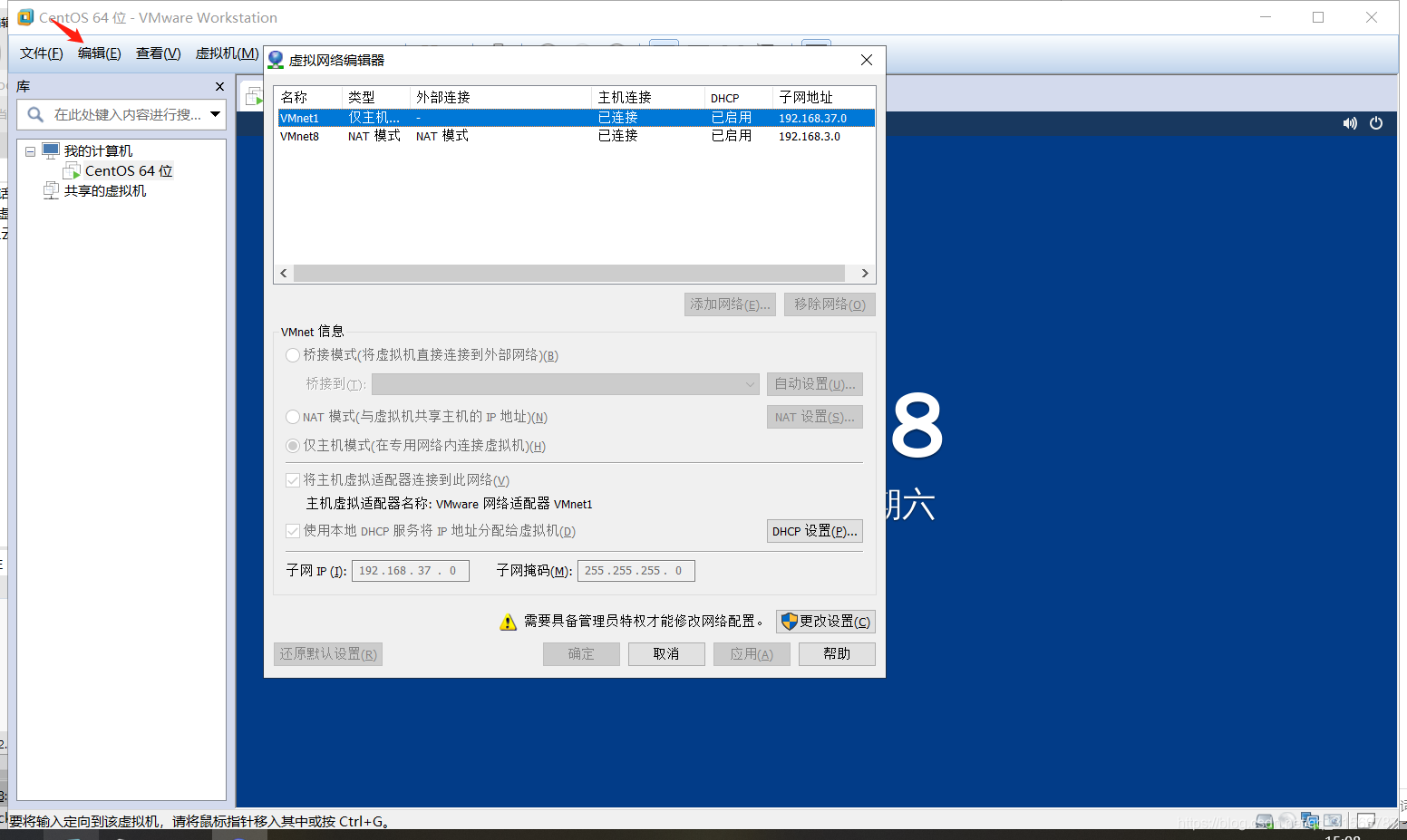
Task: Click the VMware Workstation title bar icon
Action: pos(25,17)
